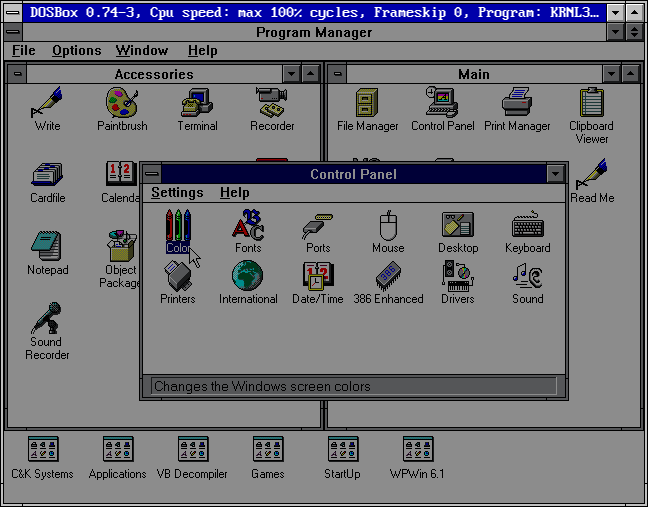This screenshot has height=507, width=648.
Task: Select the C&K Systems program group icon
Action: click(43, 457)
